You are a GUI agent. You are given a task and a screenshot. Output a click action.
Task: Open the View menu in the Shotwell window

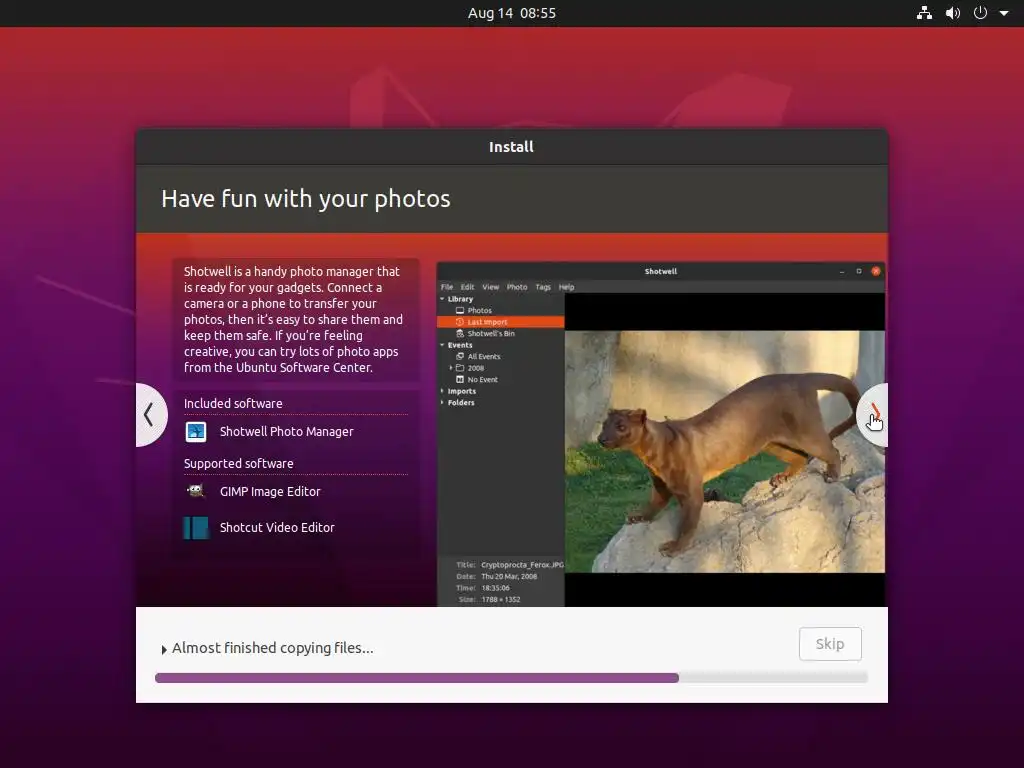pyautogui.click(x=490, y=287)
